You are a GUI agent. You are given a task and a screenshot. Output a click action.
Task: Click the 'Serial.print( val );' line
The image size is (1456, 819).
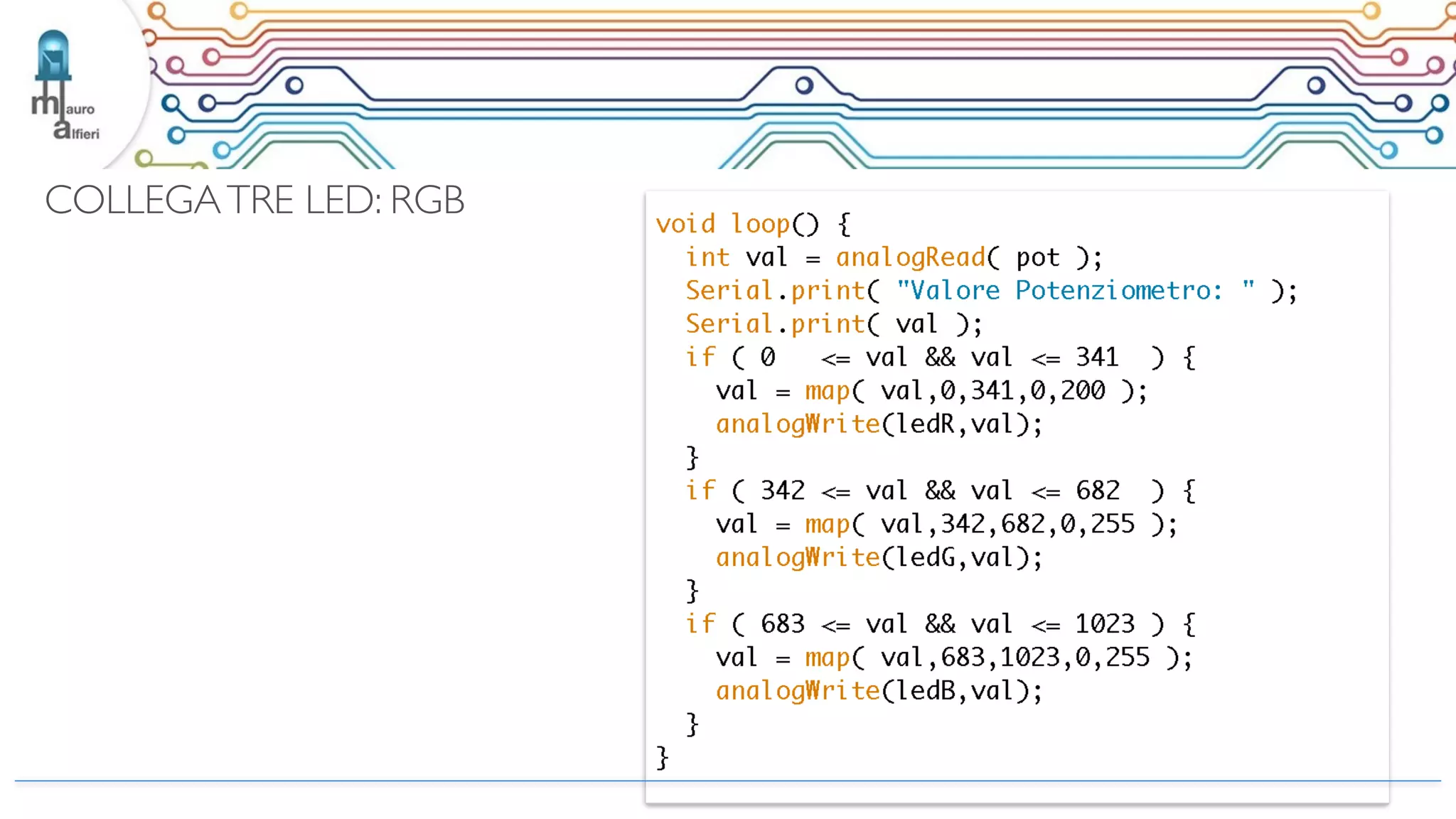click(834, 324)
